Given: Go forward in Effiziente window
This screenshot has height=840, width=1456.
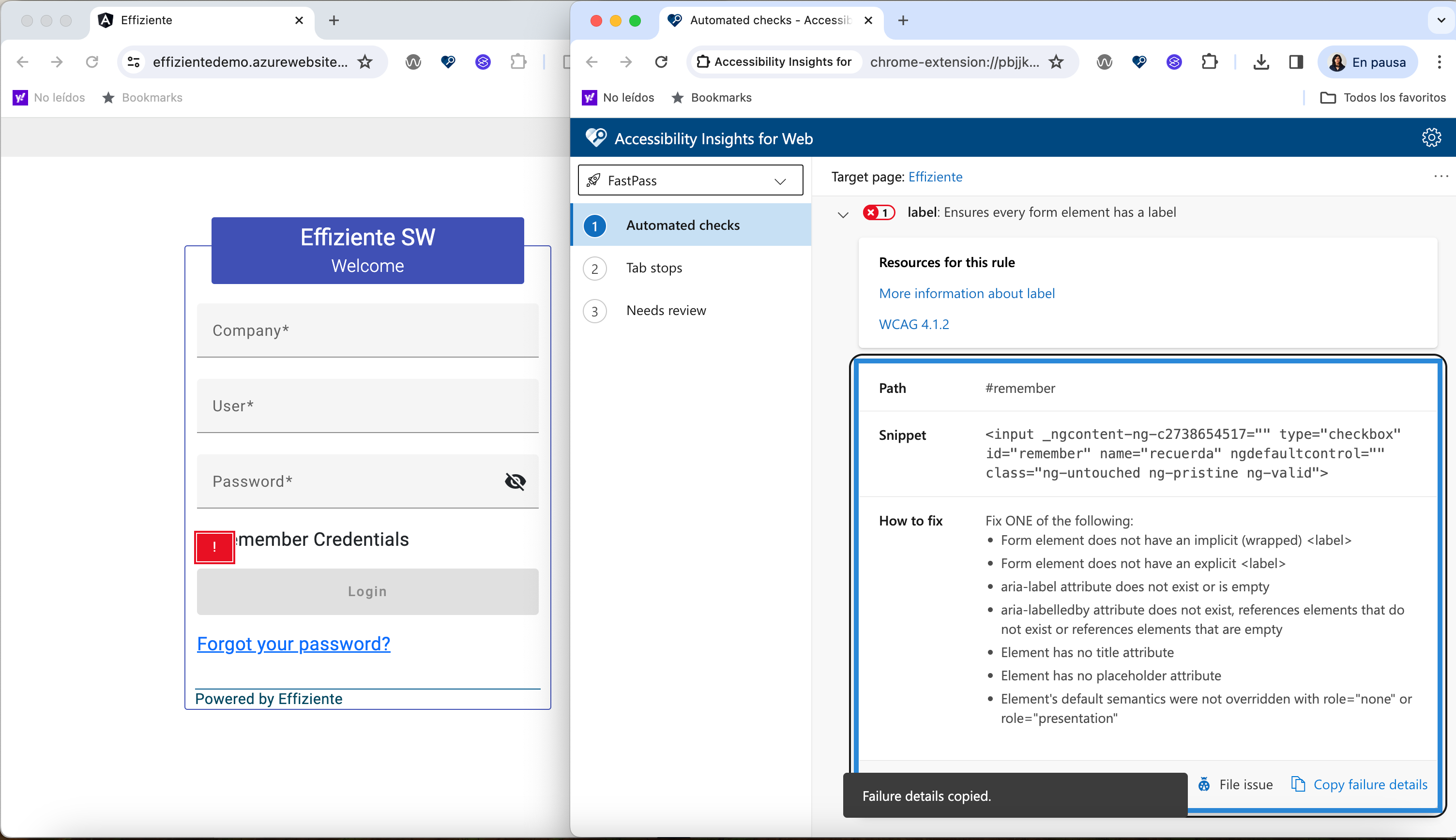Looking at the screenshot, I should (x=57, y=62).
